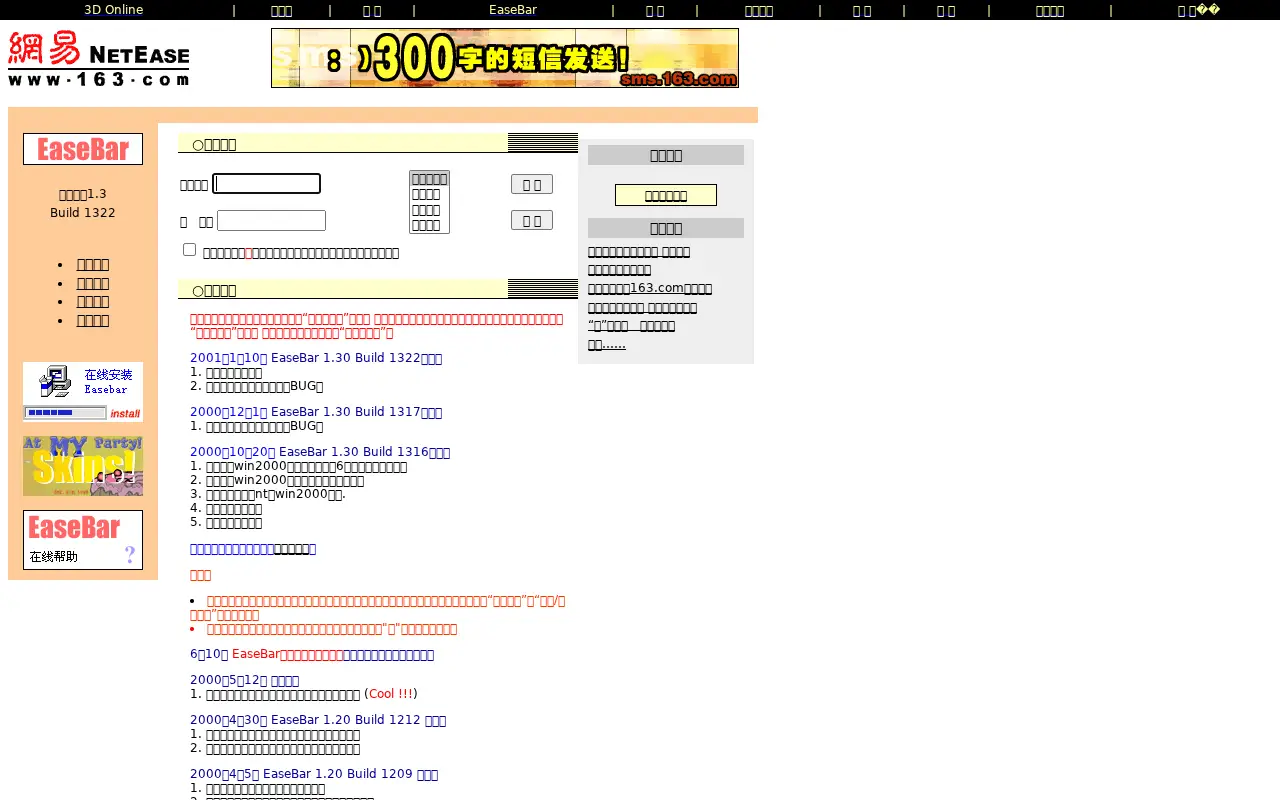Open the EaseBar link in top navigation bar
Image resolution: width=1280 pixels, height=800 pixels.
coord(513,10)
